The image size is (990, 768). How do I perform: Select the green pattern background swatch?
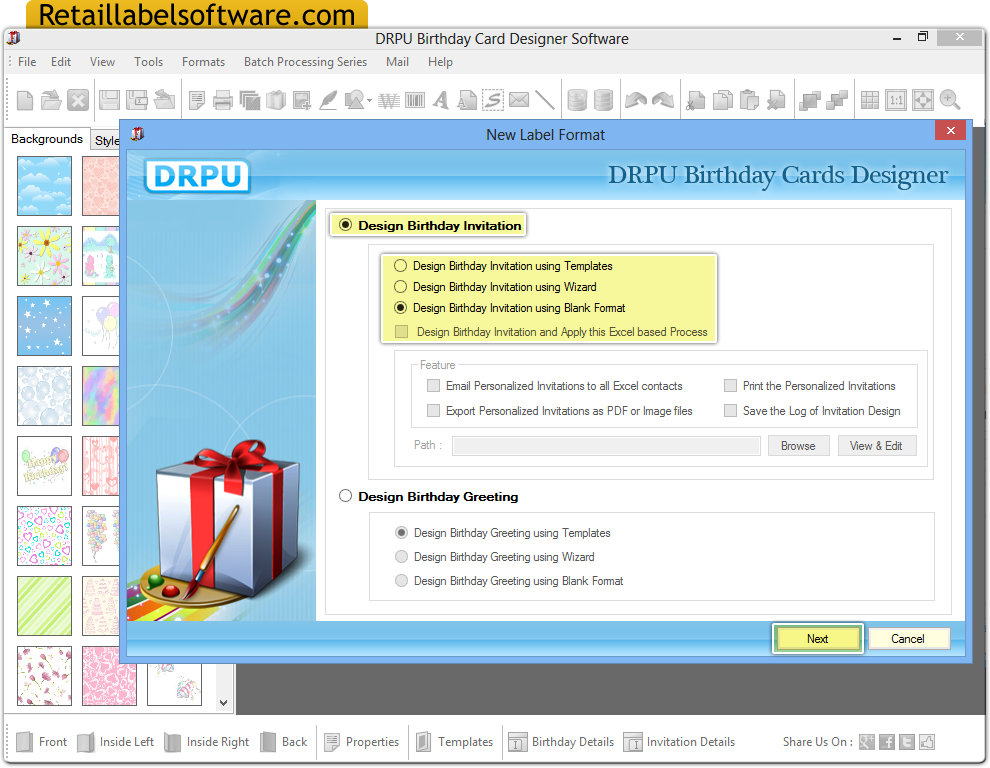point(44,606)
